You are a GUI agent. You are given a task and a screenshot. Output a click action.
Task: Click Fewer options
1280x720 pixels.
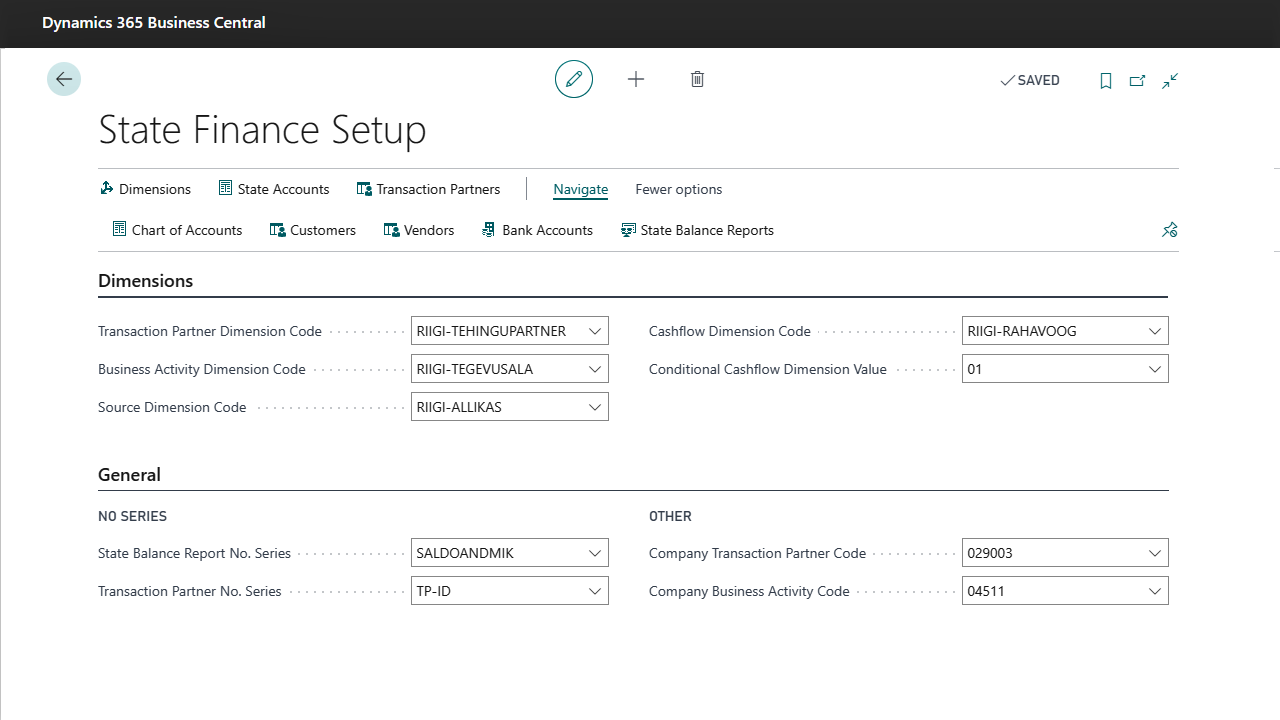[x=678, y=189]
